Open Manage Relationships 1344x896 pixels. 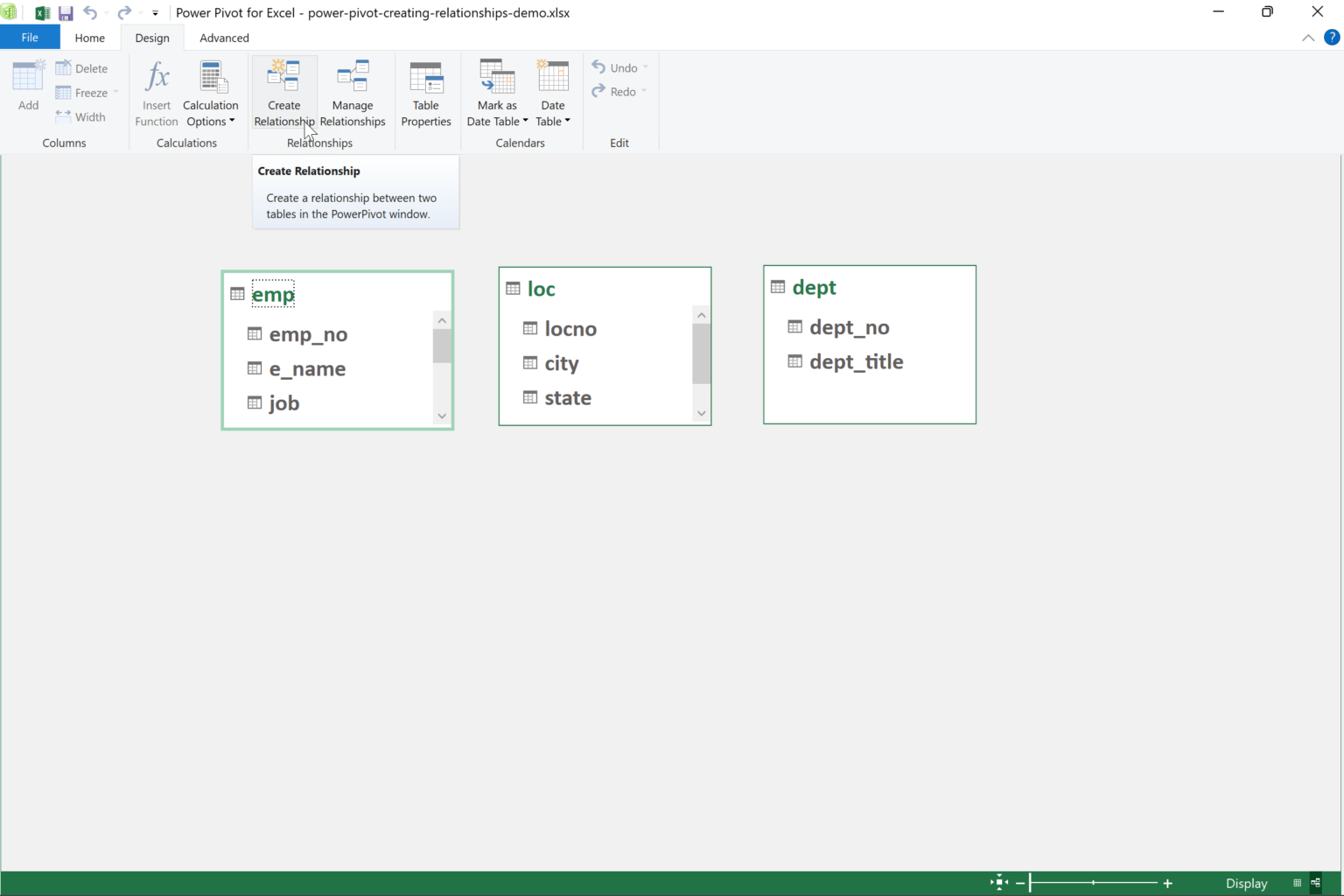tap(353, 92)
